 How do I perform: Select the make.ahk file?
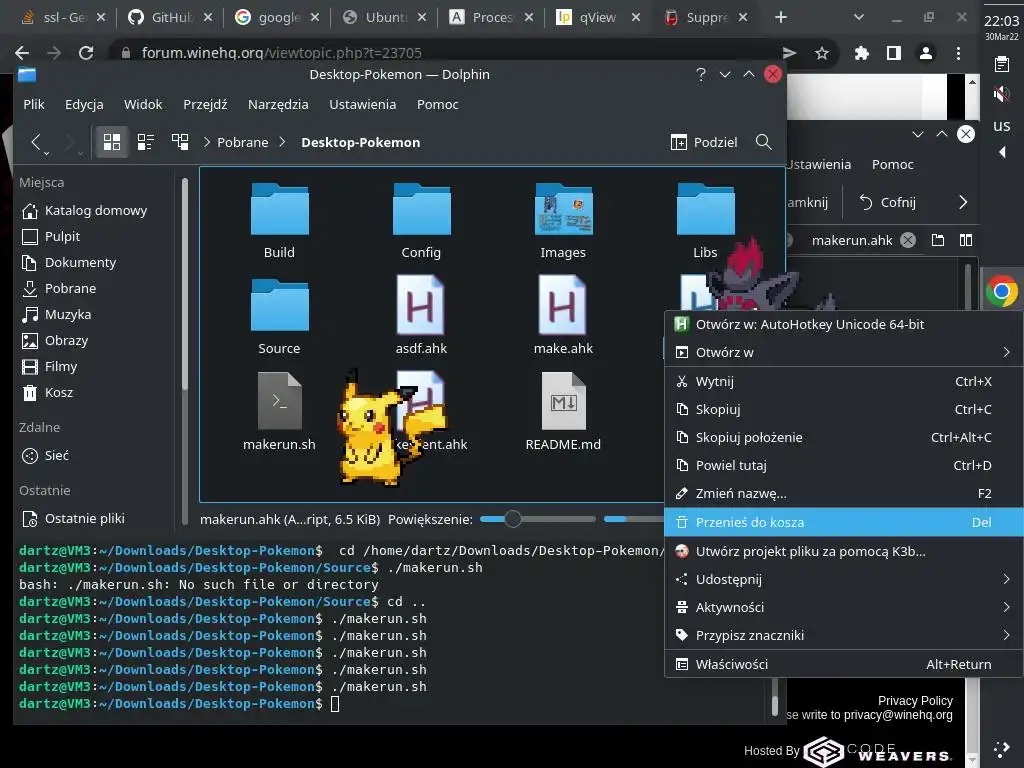563,317
